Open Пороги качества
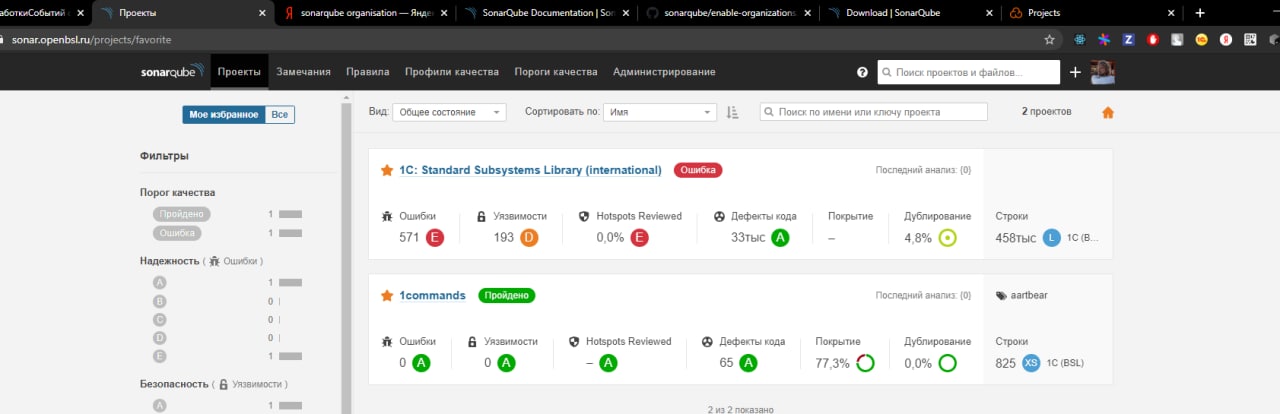Viewport: 1280px width, 414px height. (556, 72)
